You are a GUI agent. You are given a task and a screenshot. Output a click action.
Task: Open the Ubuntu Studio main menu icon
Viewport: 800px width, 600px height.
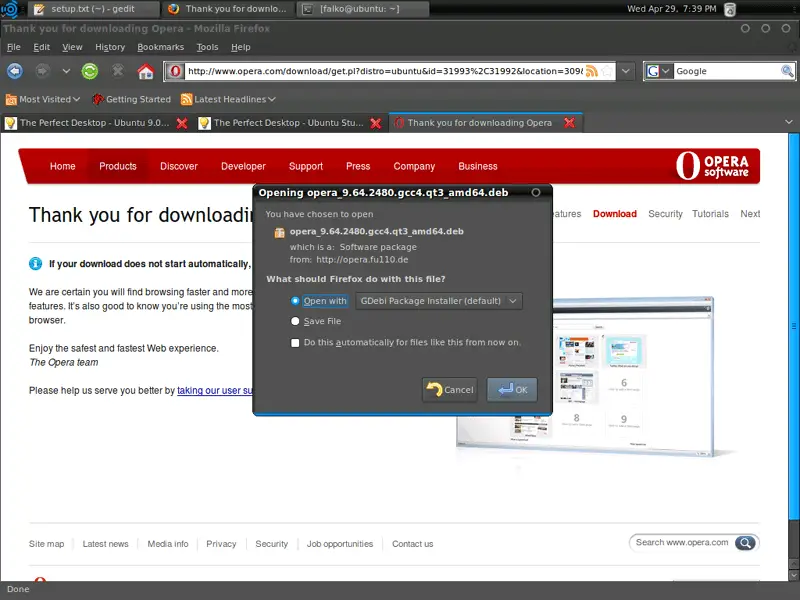coord(9,9)
